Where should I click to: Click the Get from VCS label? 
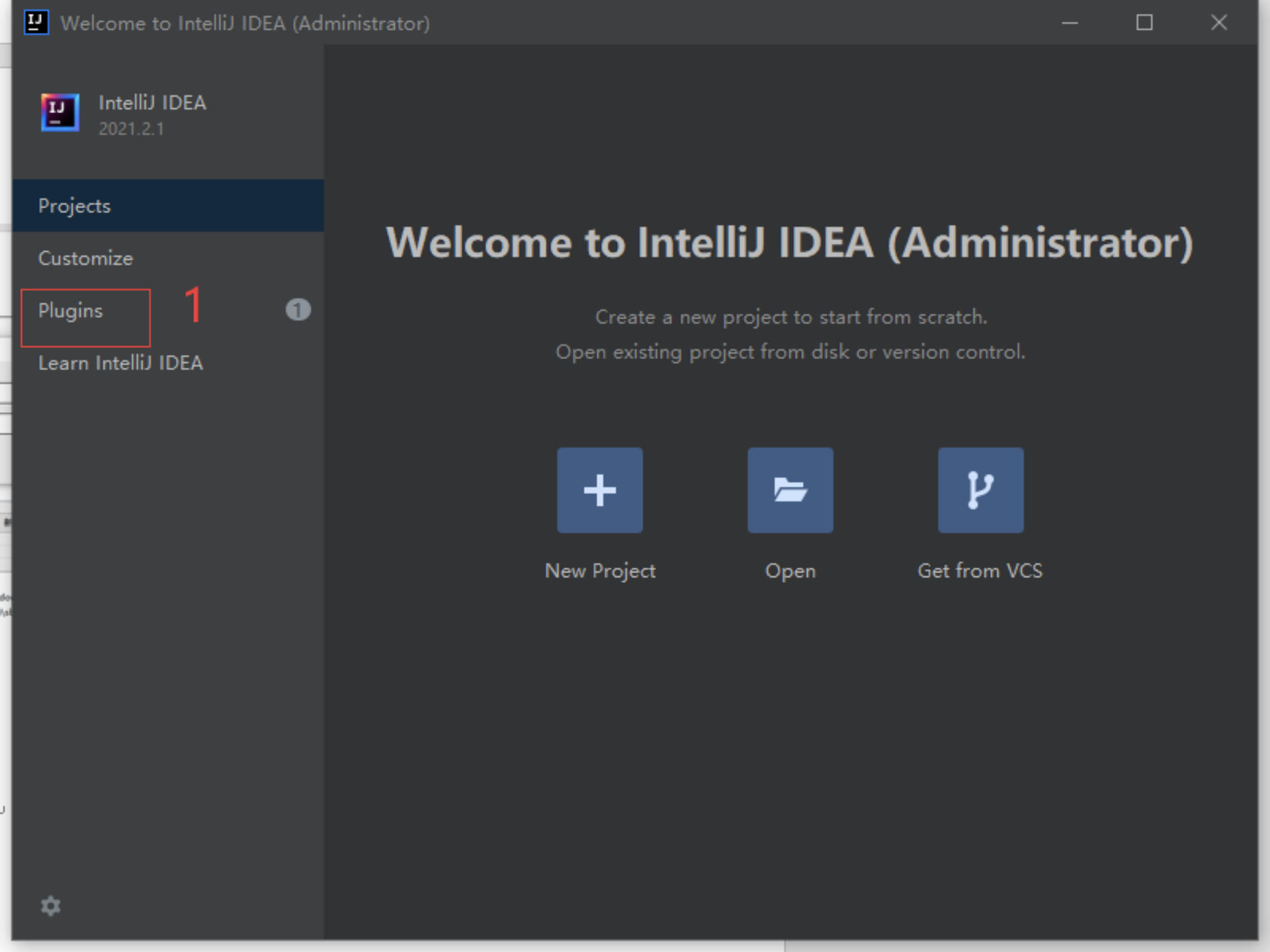[x=980, y=571]
